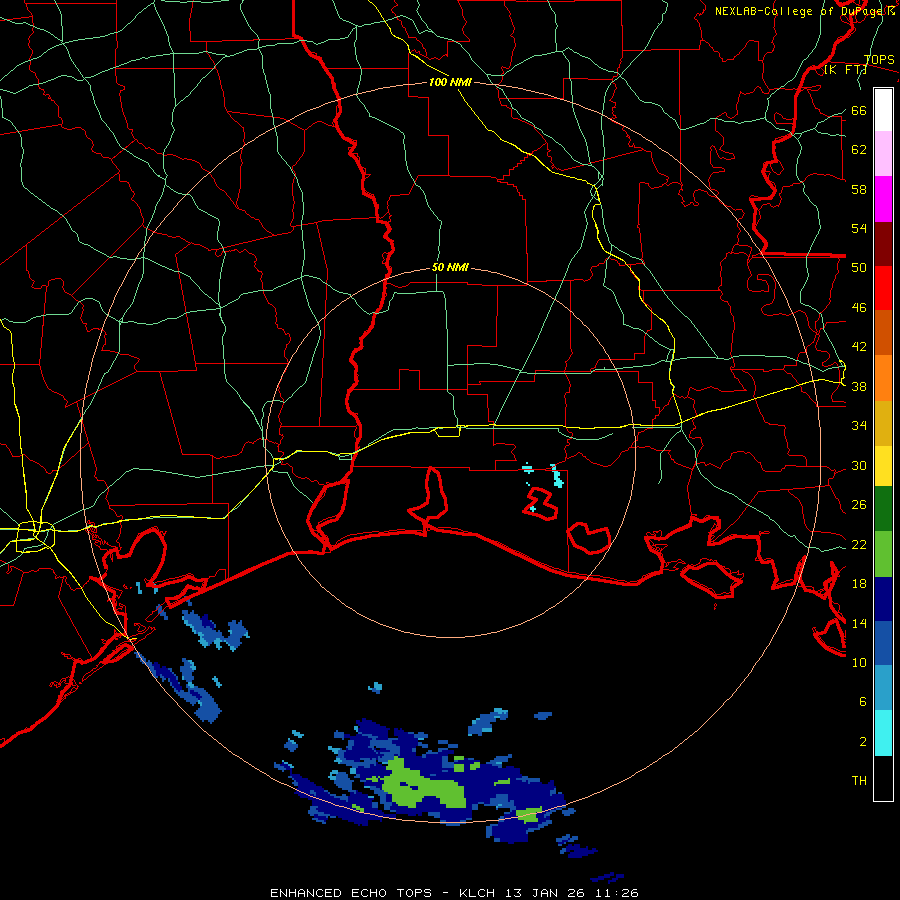Select the light green 26 color swatch
The width and height of the screenshot is (900, 900).
[883, 554]
